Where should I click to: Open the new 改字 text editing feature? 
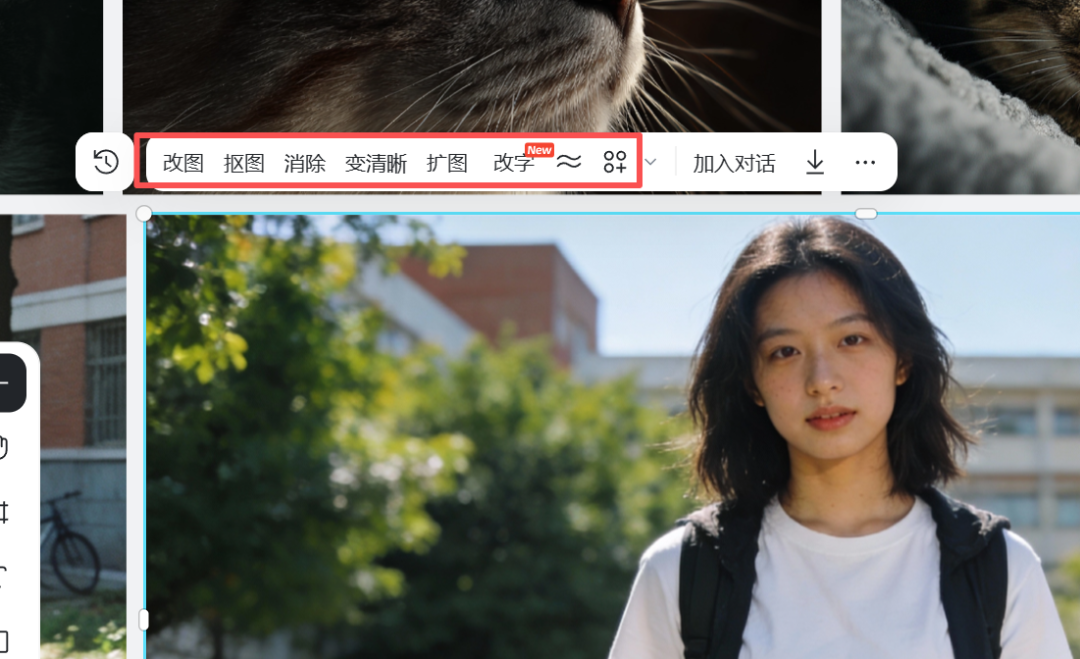tap(512, 163)
